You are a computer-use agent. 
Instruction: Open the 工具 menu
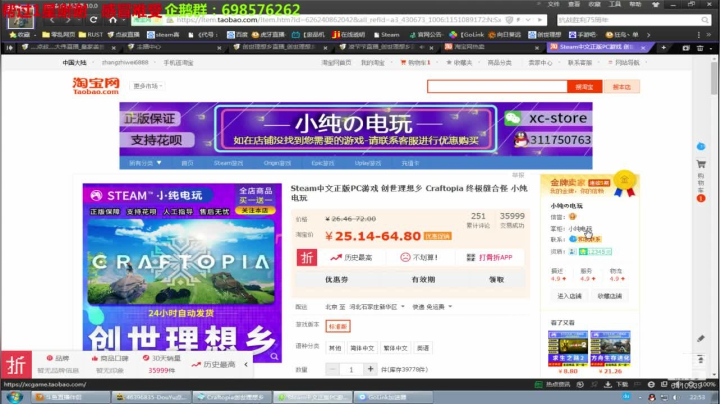click(615, 4)
